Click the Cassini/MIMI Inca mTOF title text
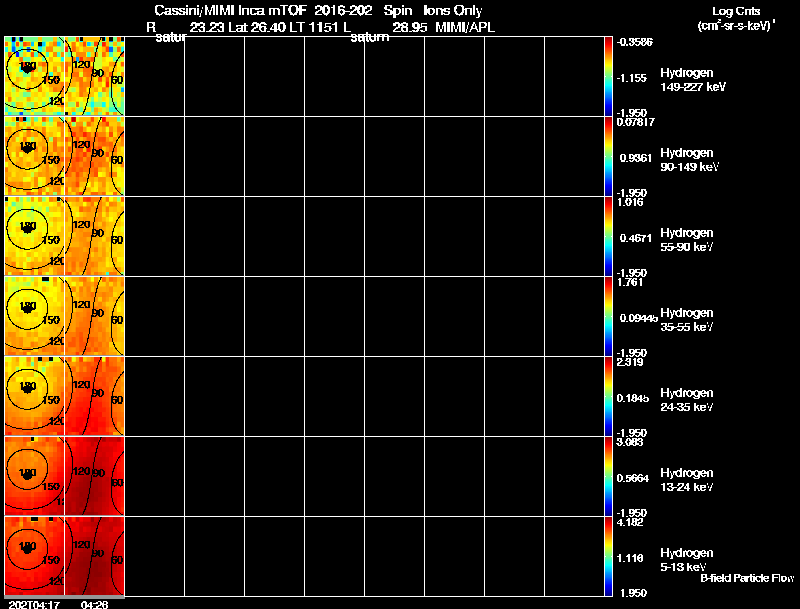 230,10
